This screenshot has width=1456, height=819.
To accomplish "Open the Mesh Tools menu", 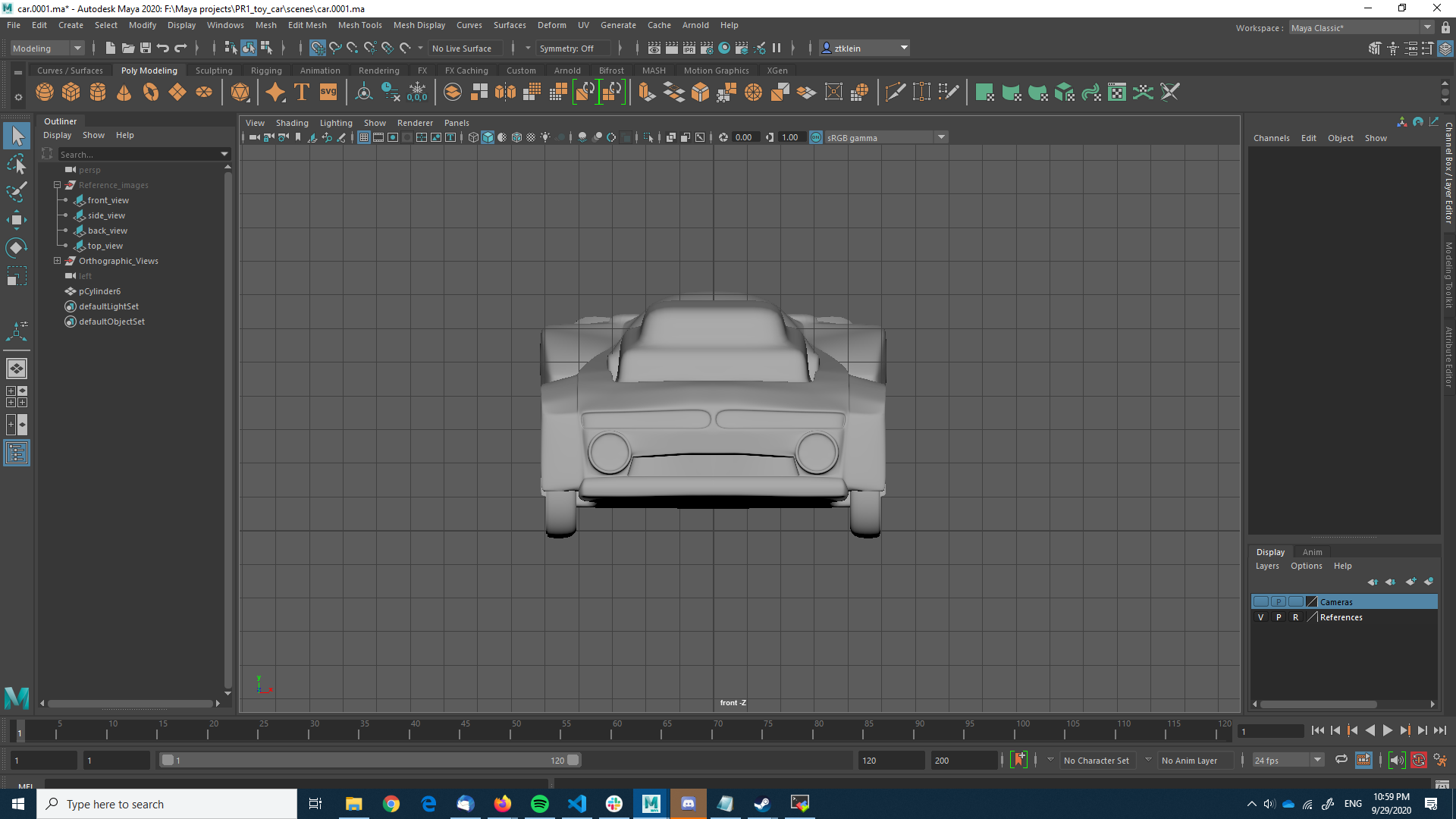I will pos(359,25).
